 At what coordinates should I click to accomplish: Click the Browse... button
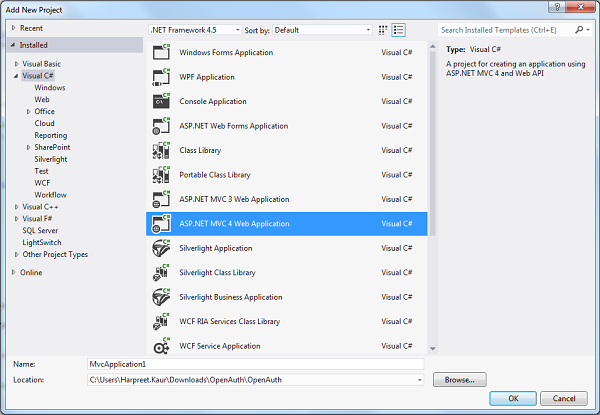pos(460,380)
